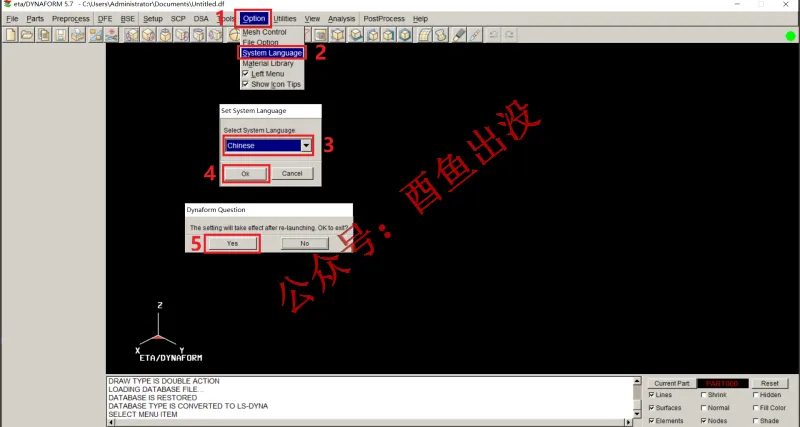Click the paintbrush Redraw icon
This screenshot has width=800, height=427.
pyautogui.click(x=476, y=35)
